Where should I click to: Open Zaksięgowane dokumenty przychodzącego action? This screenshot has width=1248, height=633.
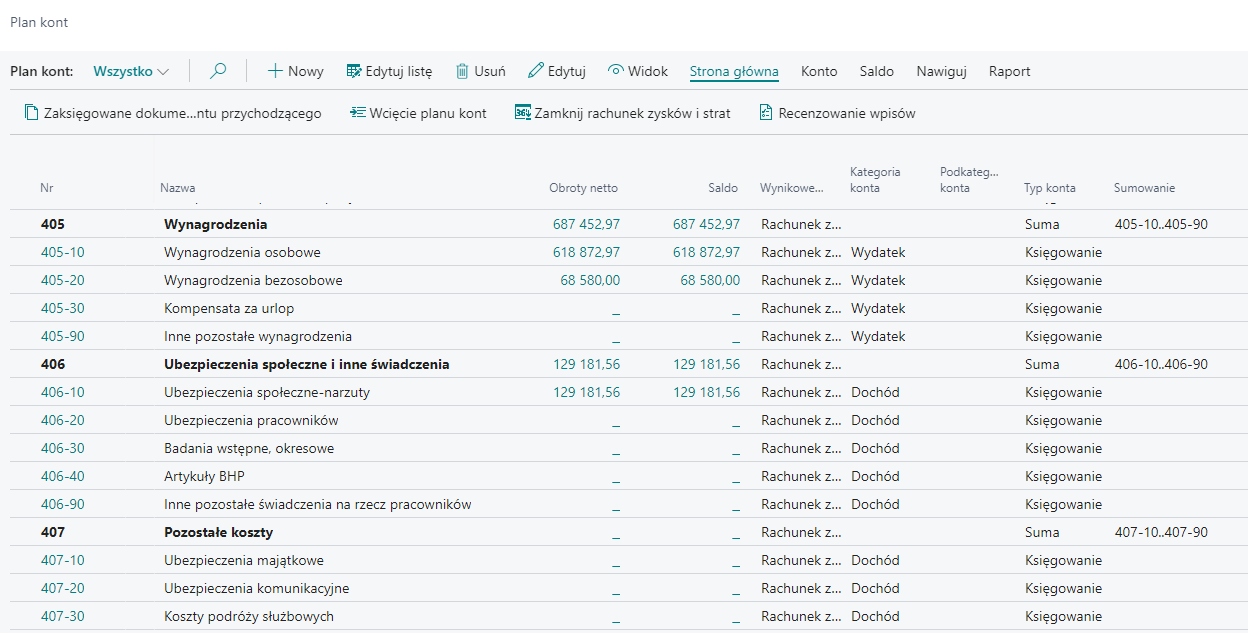173,113
